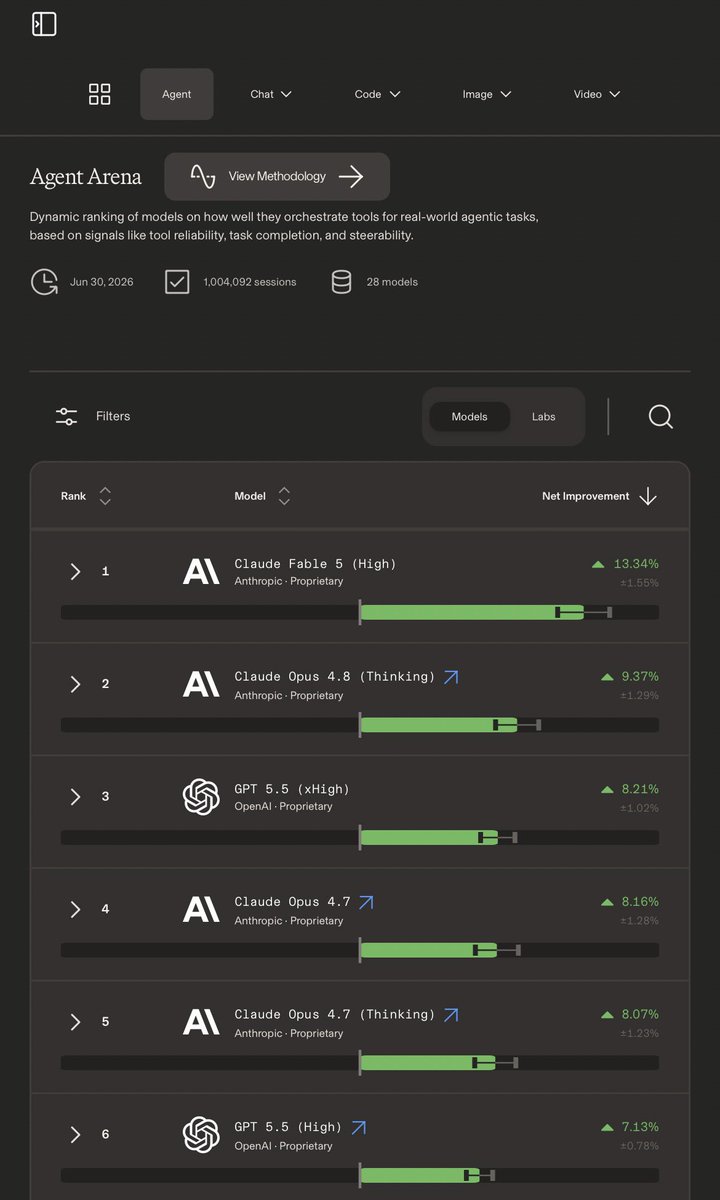This screenshot has width=720, height=1200.
Task: Click the 8.21% improvement value
Action: click(640, 789)
